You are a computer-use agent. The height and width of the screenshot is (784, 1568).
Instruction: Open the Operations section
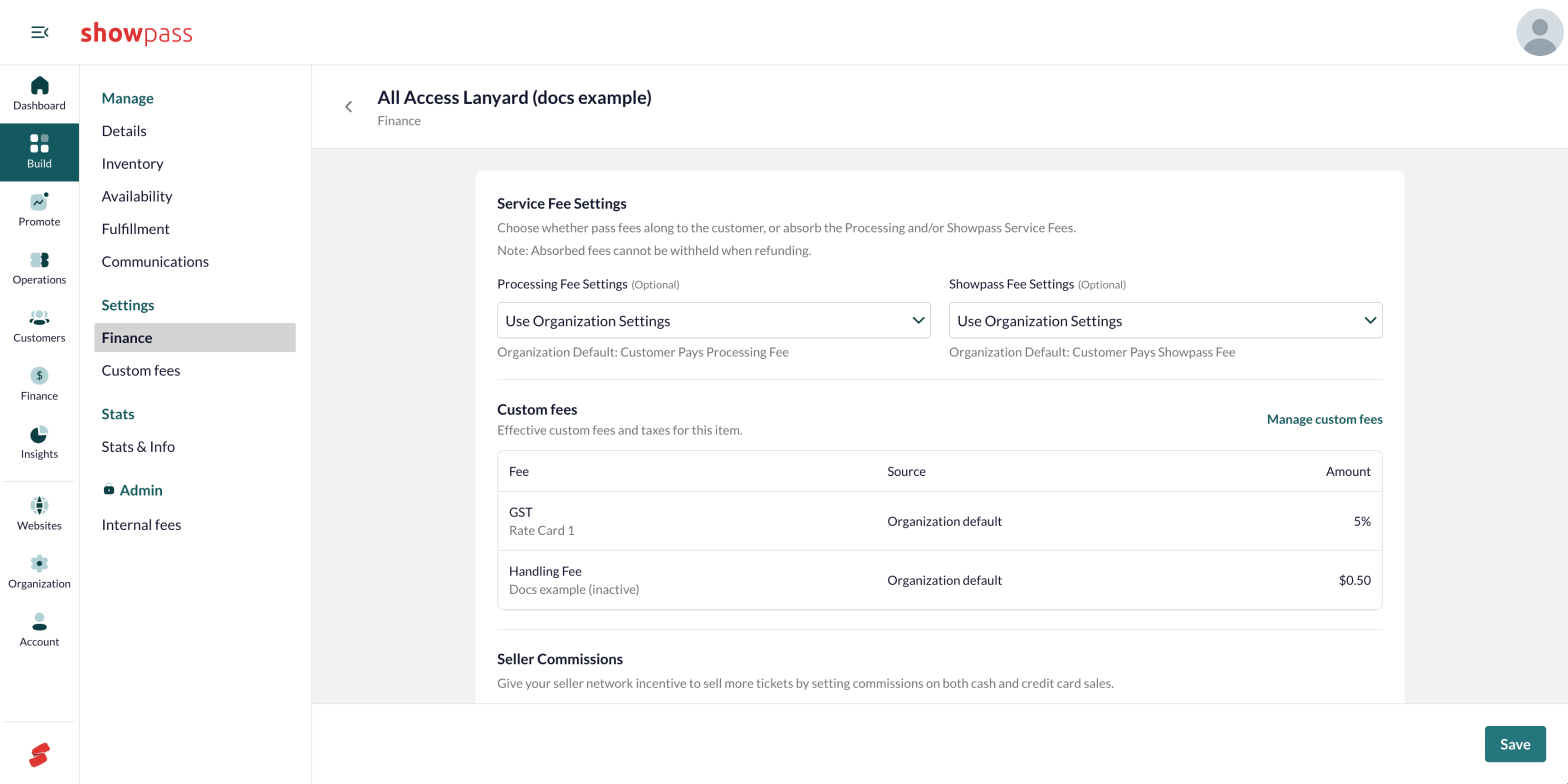(39, 268)
